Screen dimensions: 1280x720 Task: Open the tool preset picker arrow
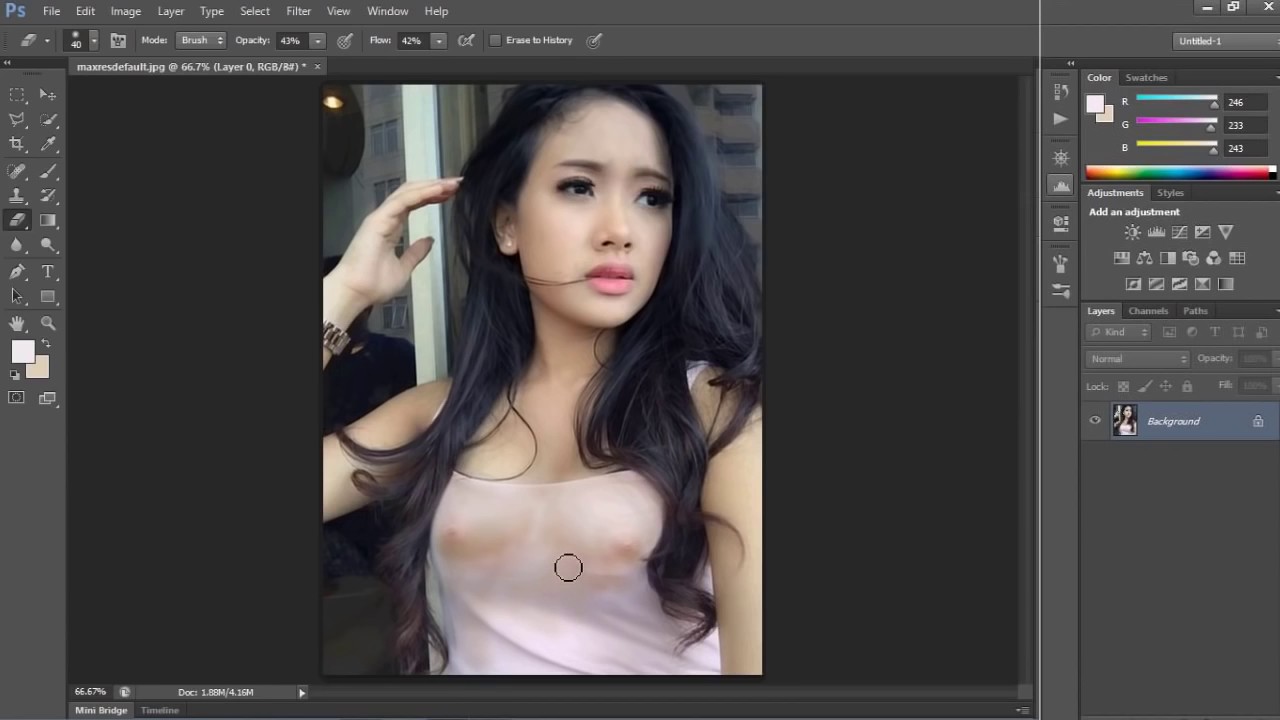click(x=46, y=41)
